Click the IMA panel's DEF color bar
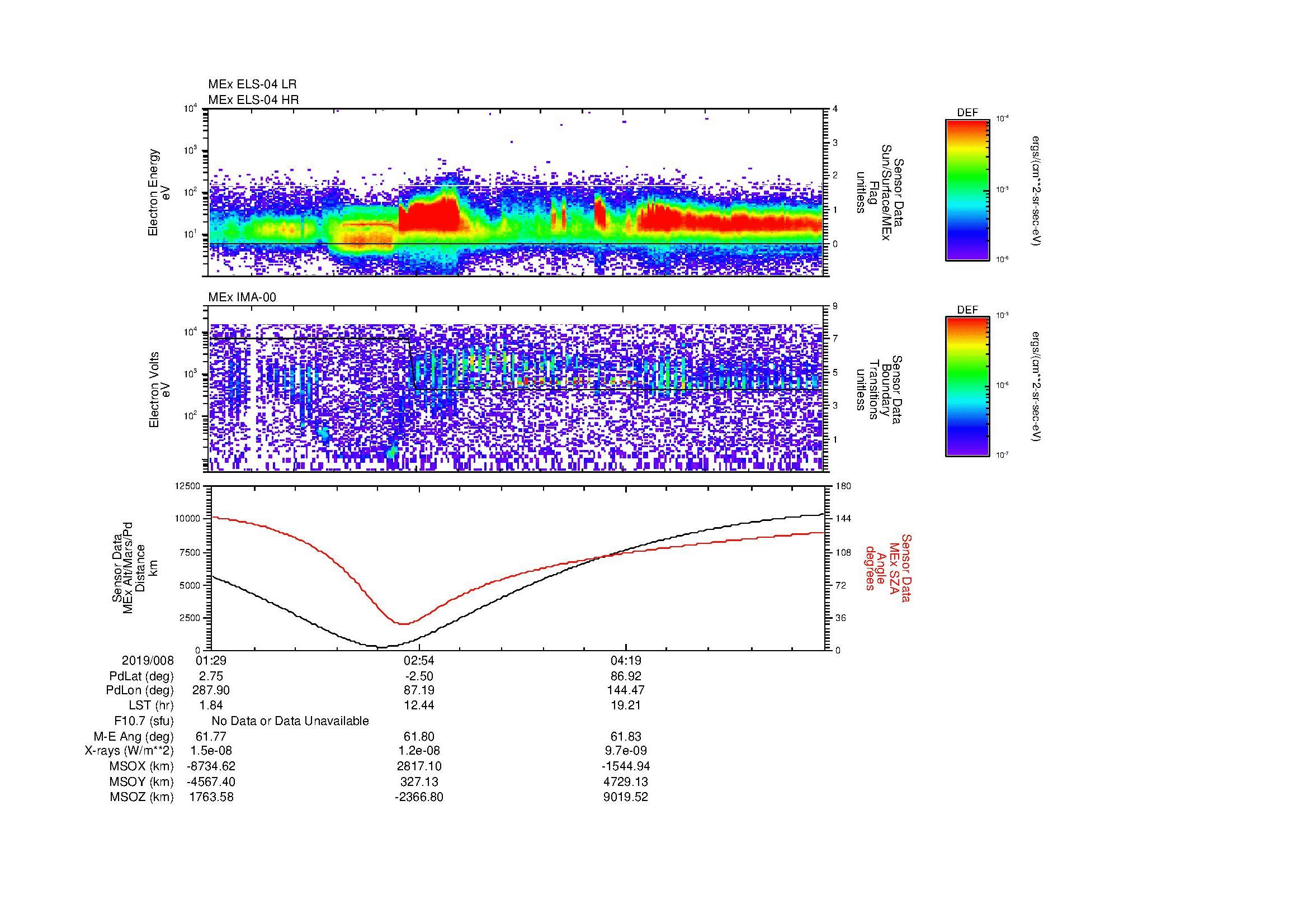 coord(967,387)
